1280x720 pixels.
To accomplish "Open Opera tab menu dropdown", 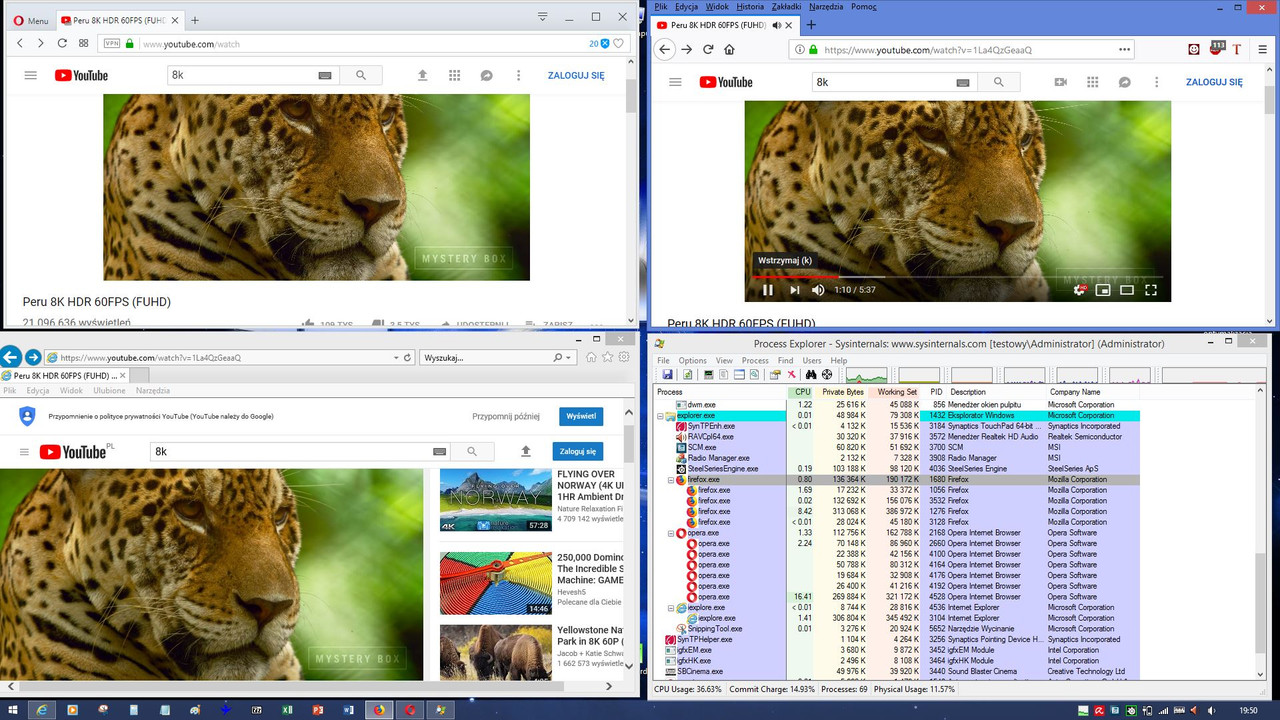I will (x=543, y=16).
